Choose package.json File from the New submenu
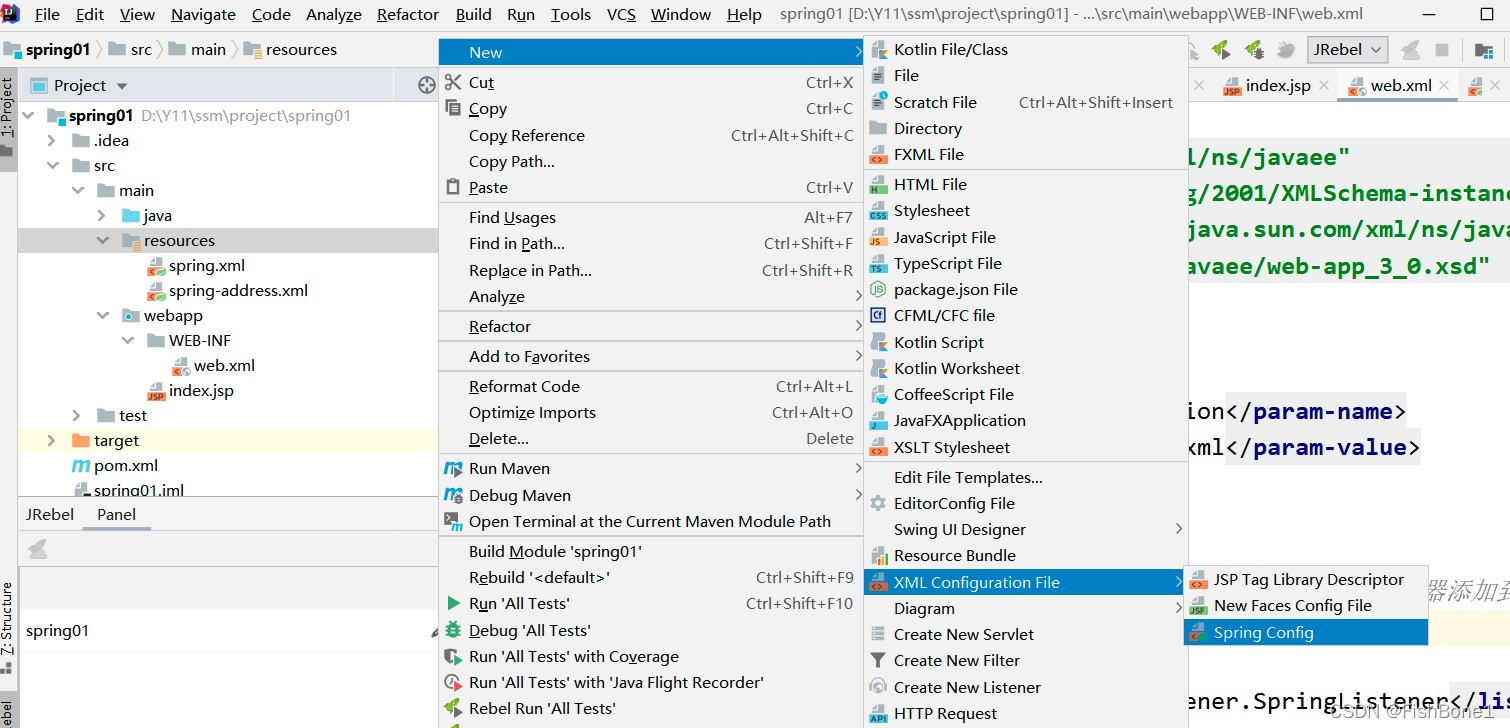The width and height of the screenshot is (1510, 728). 1025,290
